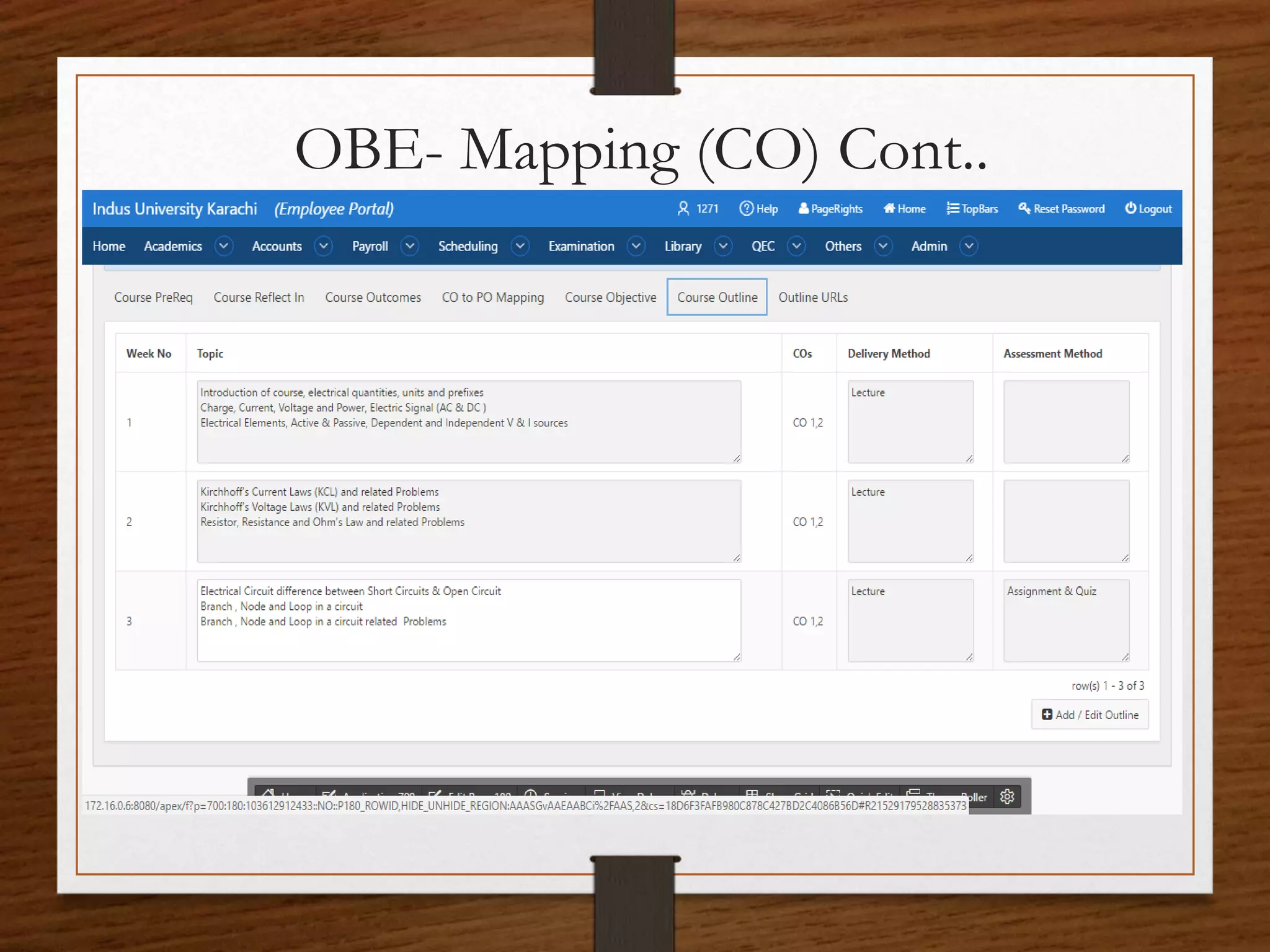The height and width of the screenshot is (952, 1270).
Task: Log out using the power icon
Action: point(1130,208)
